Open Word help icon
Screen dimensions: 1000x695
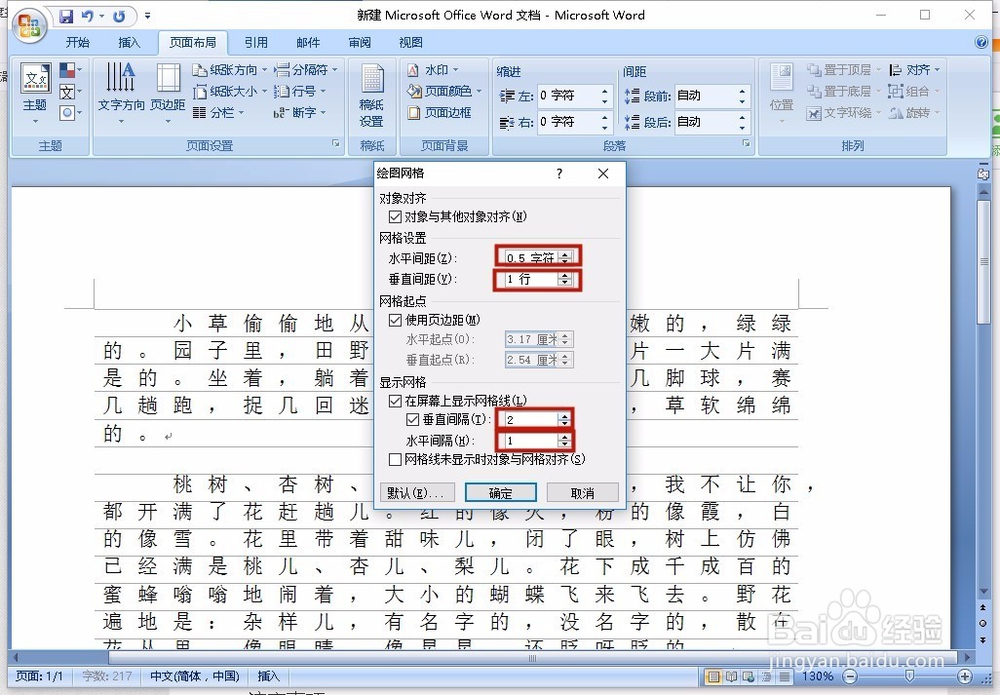(982, 43)
